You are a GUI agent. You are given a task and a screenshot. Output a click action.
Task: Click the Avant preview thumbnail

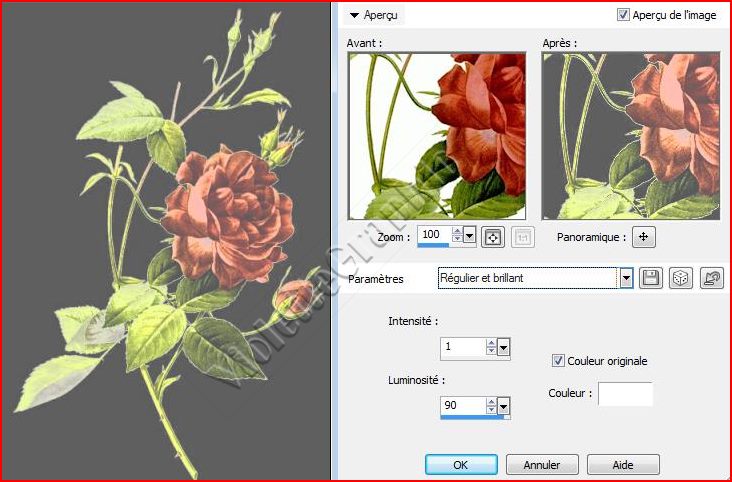(x=436, y=136)
